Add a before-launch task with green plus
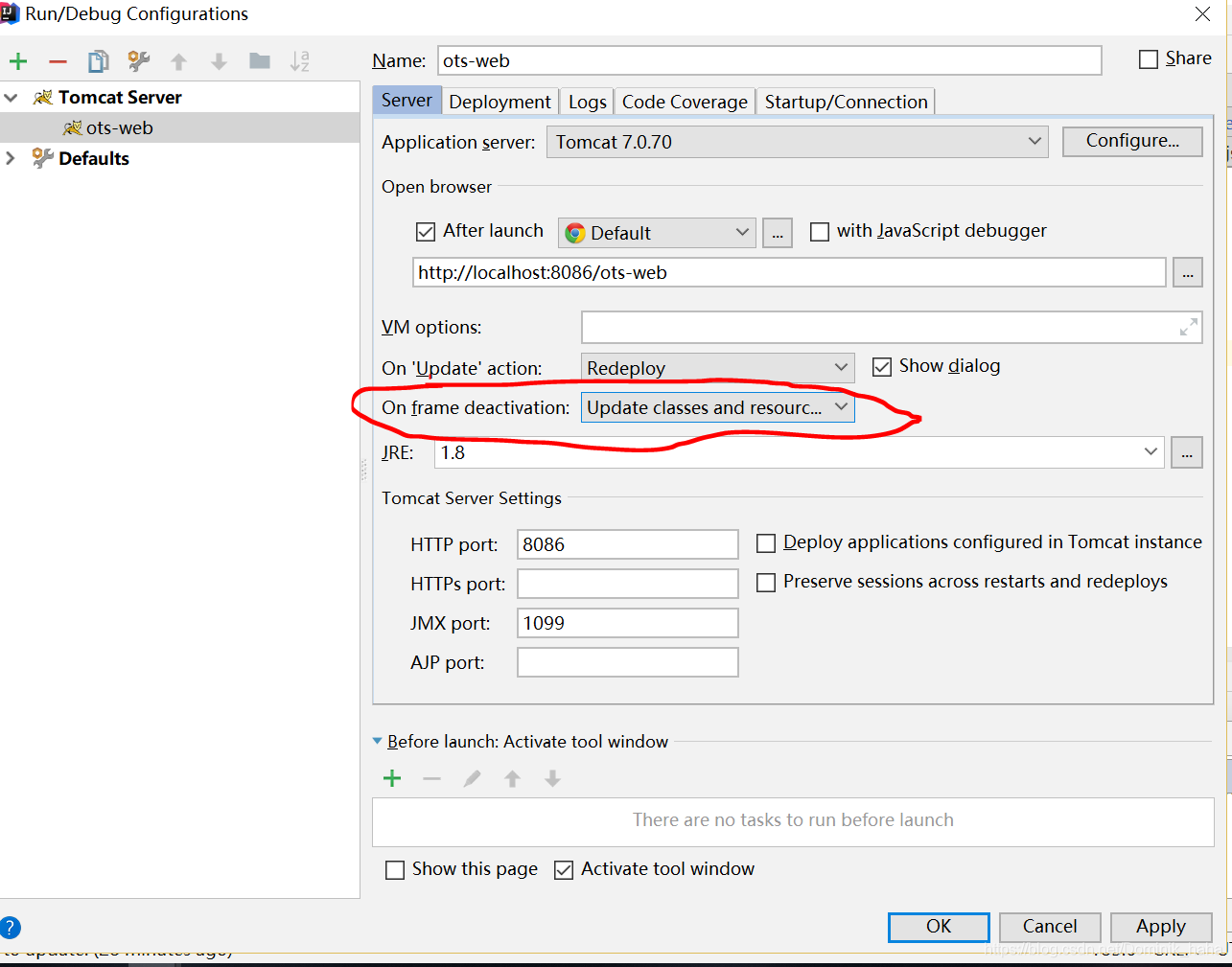The image size is (1232, 967). 392,778
